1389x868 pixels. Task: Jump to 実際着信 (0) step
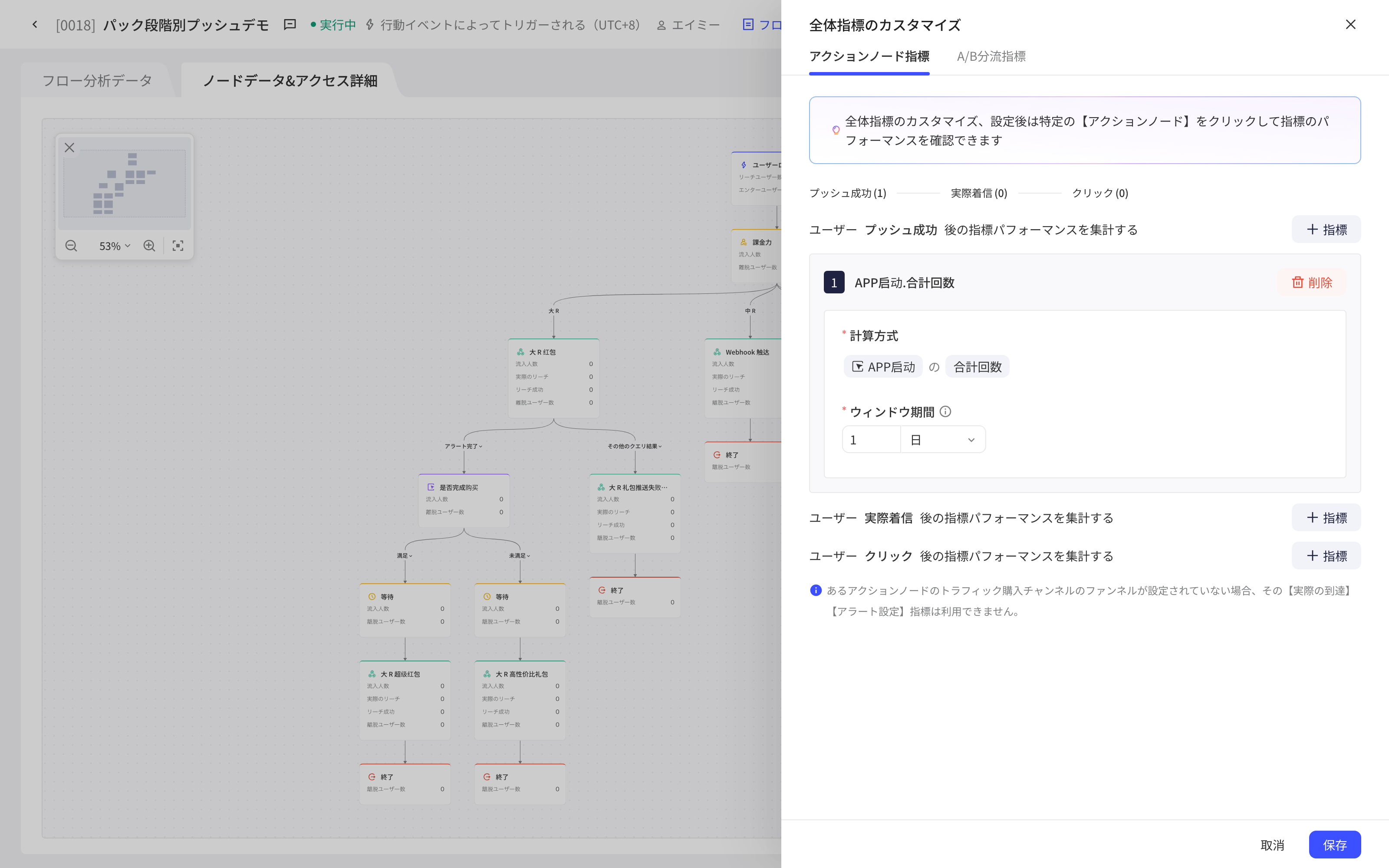pyautogui.click(x=979, y=193)
